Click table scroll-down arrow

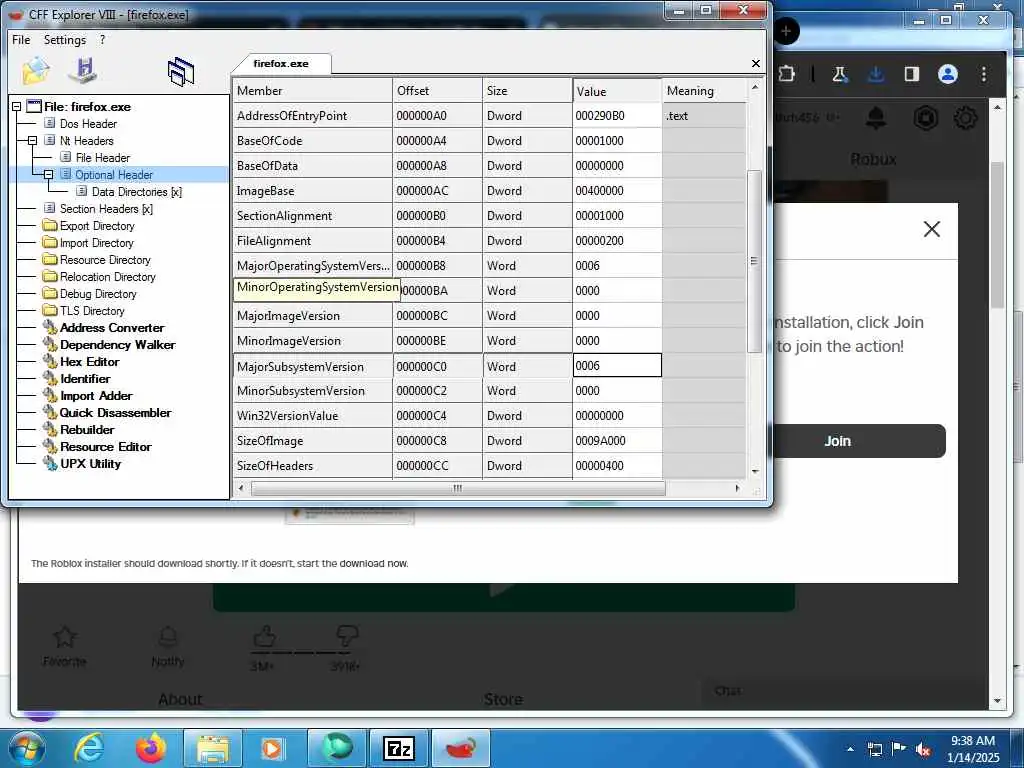click(755, 471)
